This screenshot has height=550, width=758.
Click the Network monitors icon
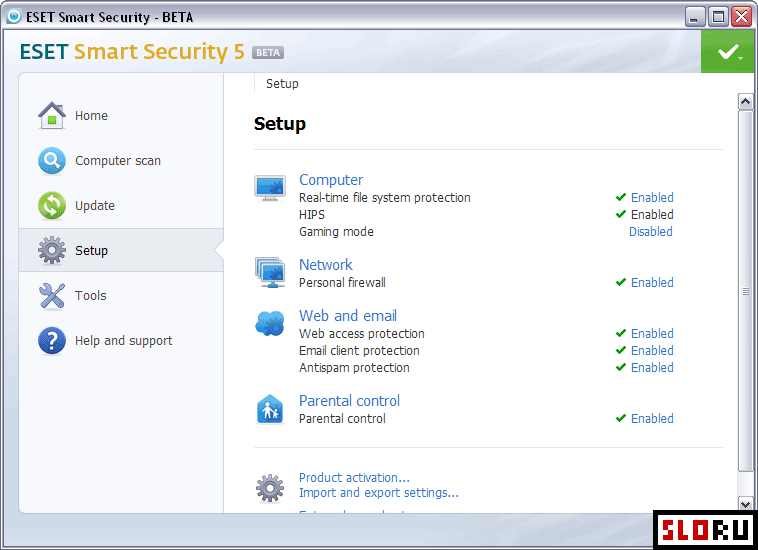click(x=270, y=272)
